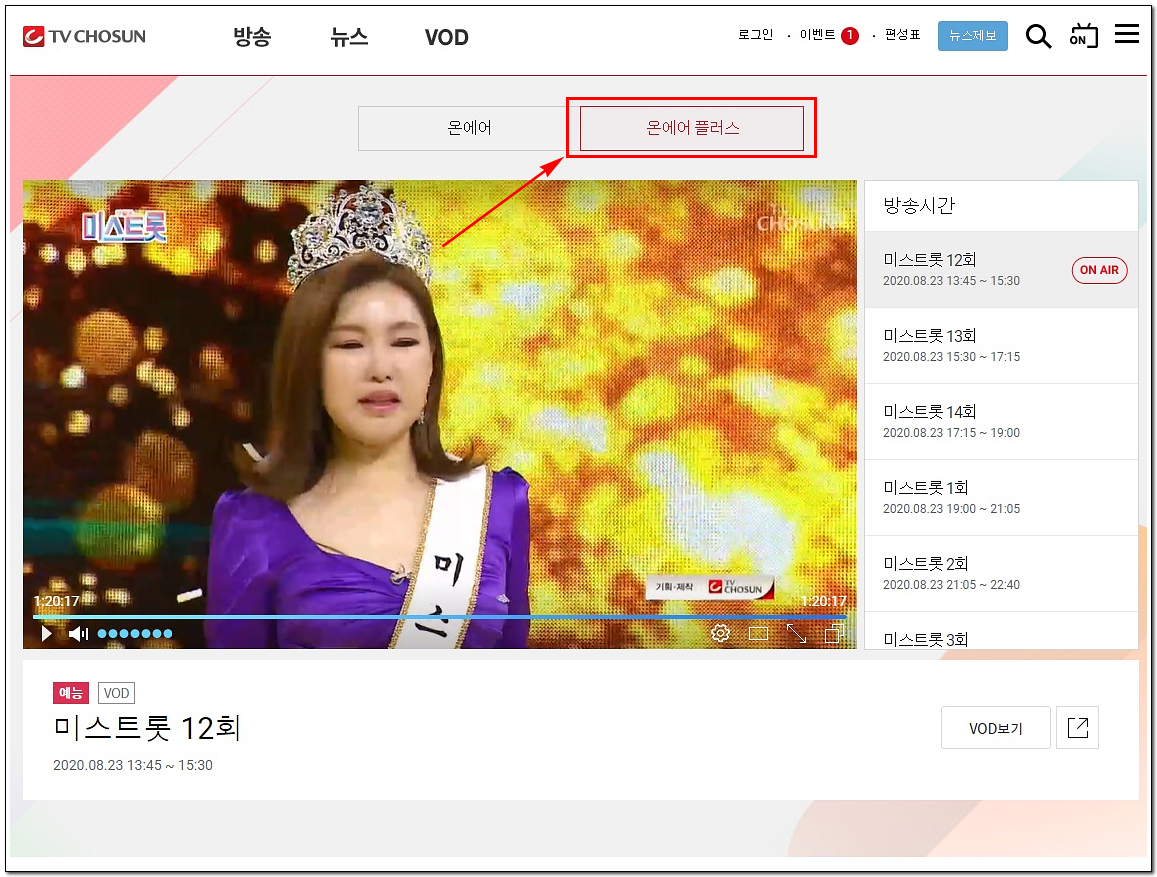Open the 뉴스 menu
Image resolution: width=1157 pixels, height=877 pixels.
[349, 36]
